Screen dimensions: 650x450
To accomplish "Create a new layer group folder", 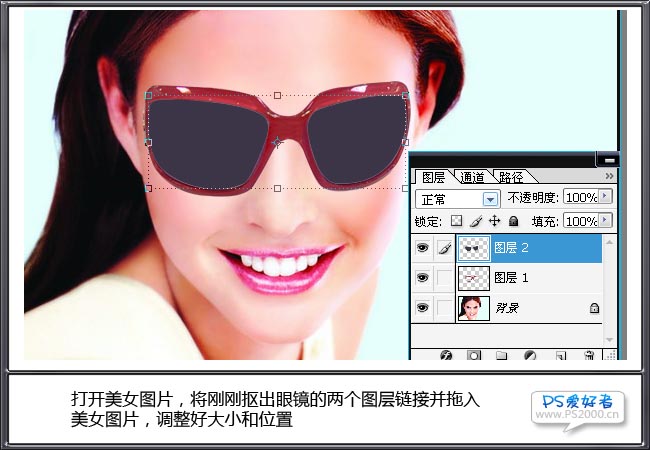I will click(x=503, y=354).
